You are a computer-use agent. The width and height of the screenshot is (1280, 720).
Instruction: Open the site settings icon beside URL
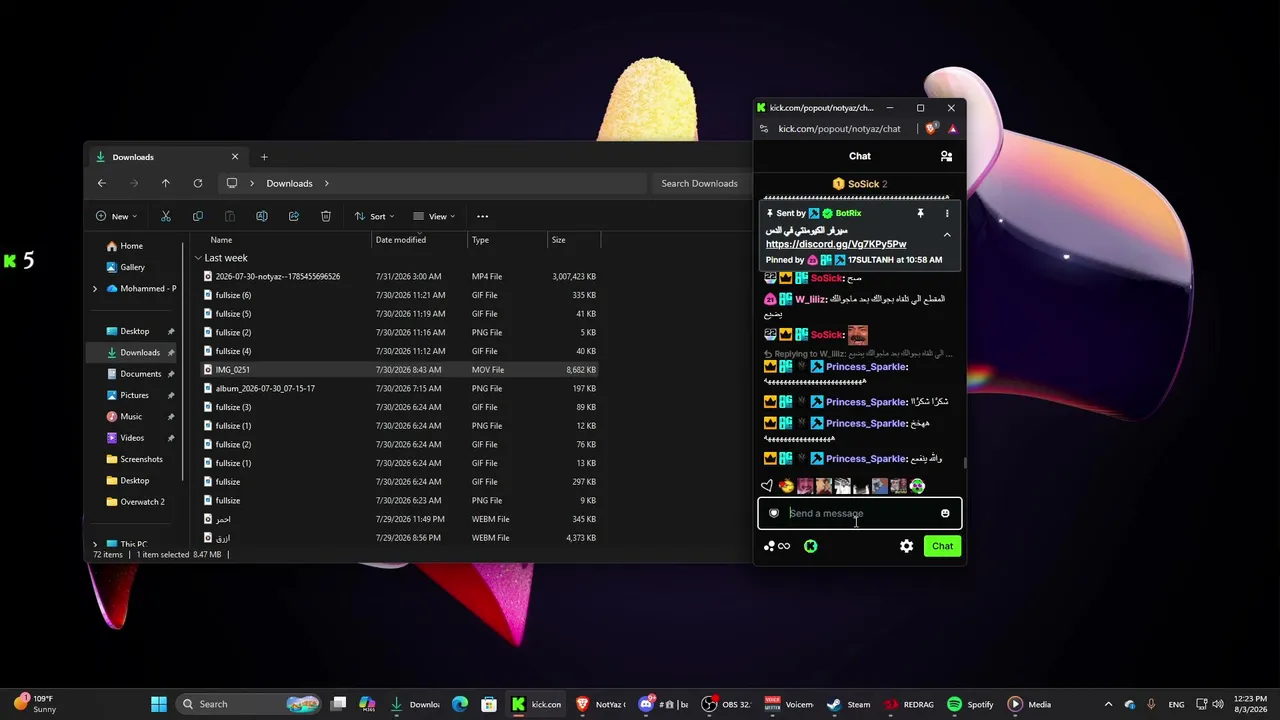pos(764,128)
